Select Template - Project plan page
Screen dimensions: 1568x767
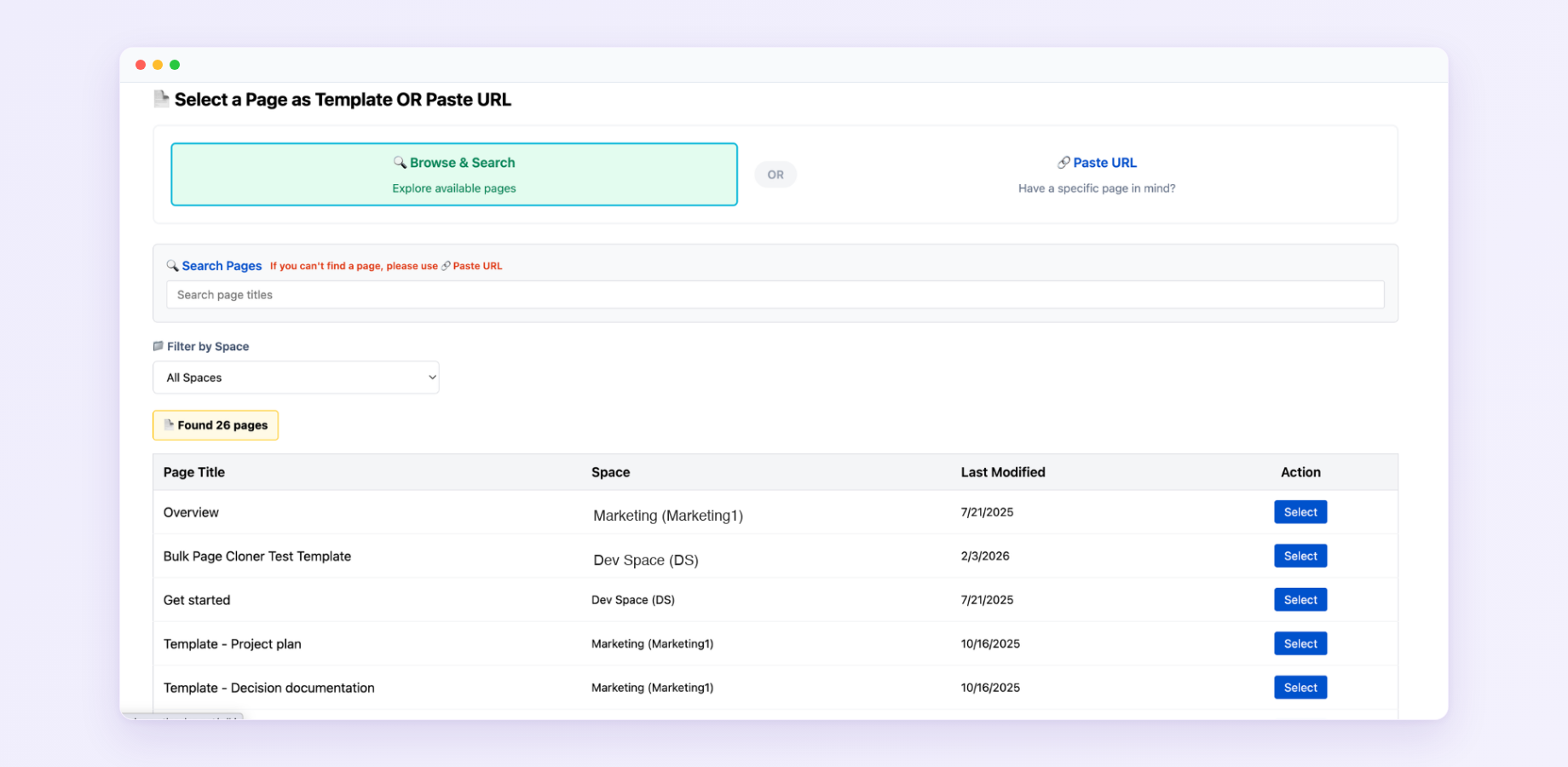(1300, 643)
